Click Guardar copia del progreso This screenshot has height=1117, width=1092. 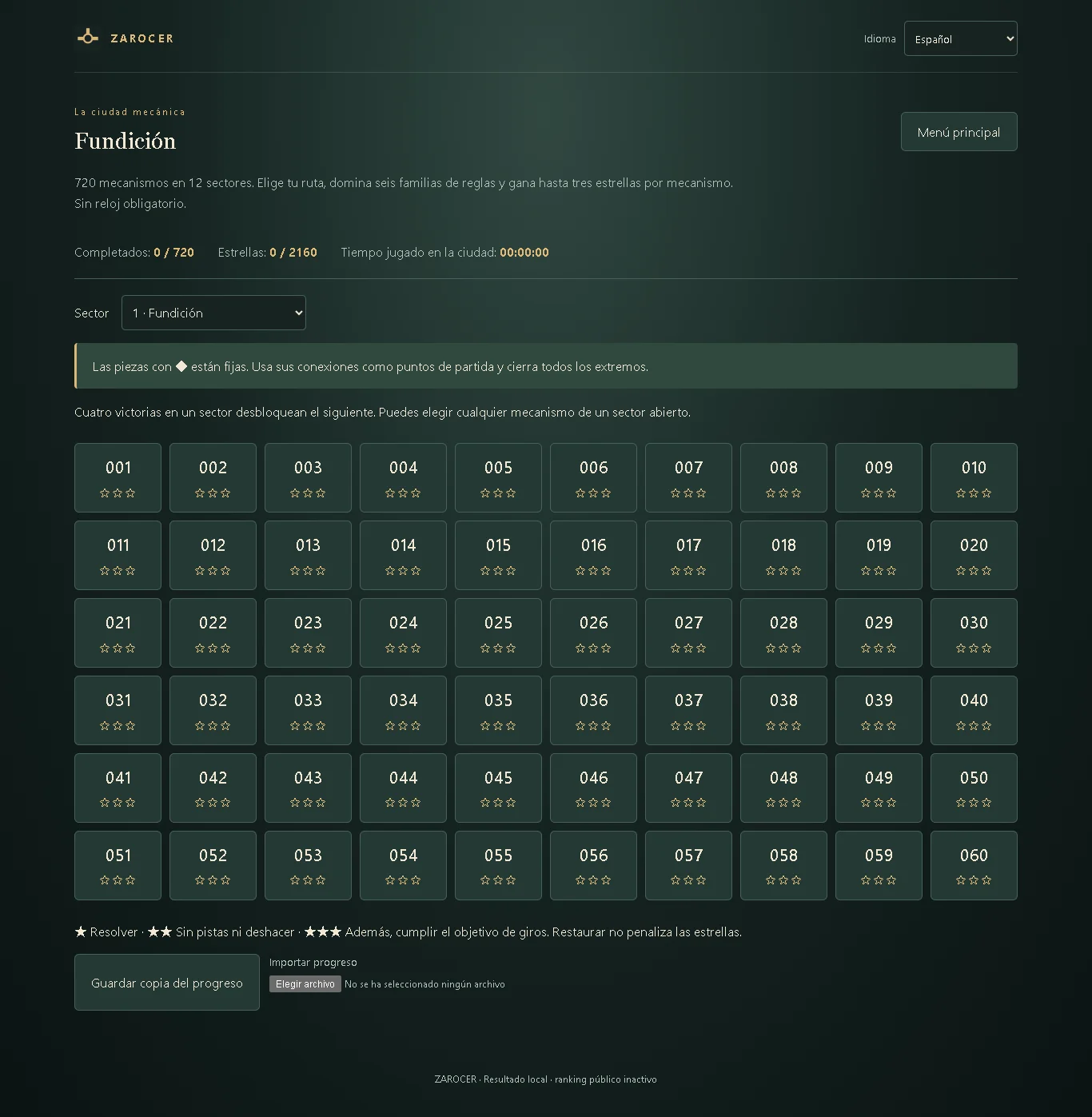click(x=167, y=983)
